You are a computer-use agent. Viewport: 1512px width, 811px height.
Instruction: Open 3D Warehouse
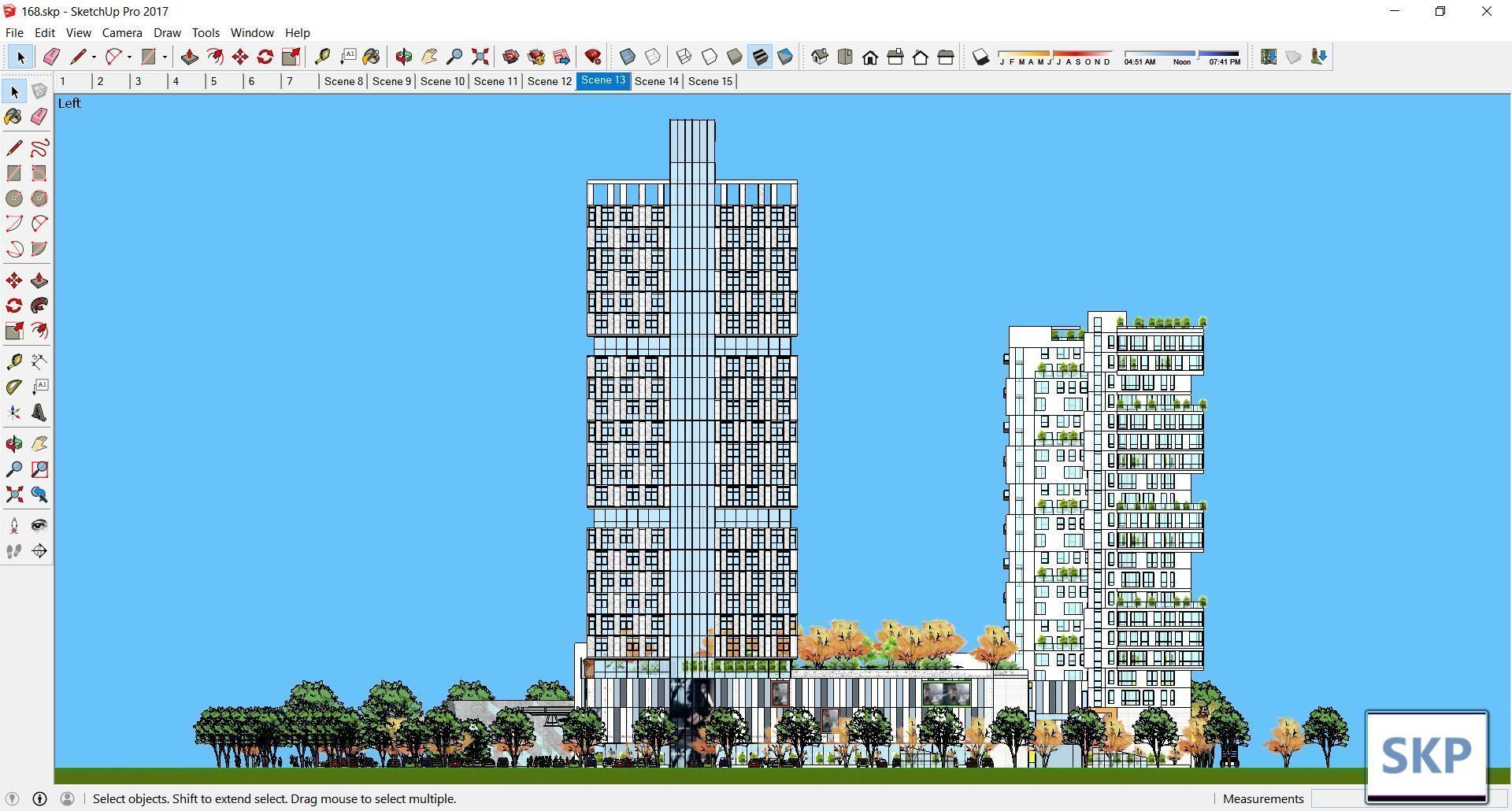click(511, 57)
